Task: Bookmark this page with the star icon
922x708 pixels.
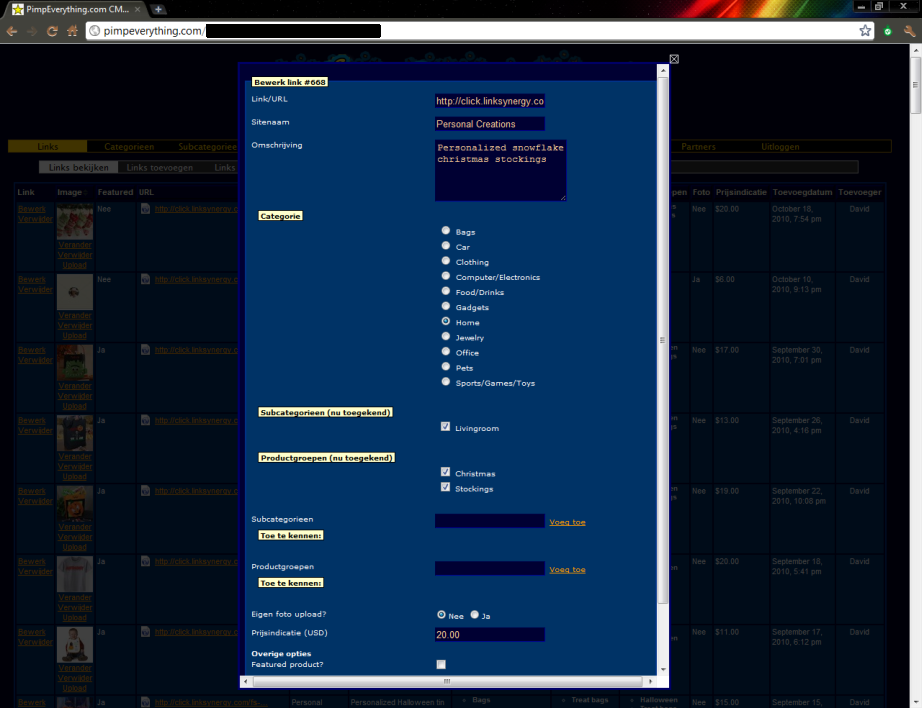Action: 865,31
